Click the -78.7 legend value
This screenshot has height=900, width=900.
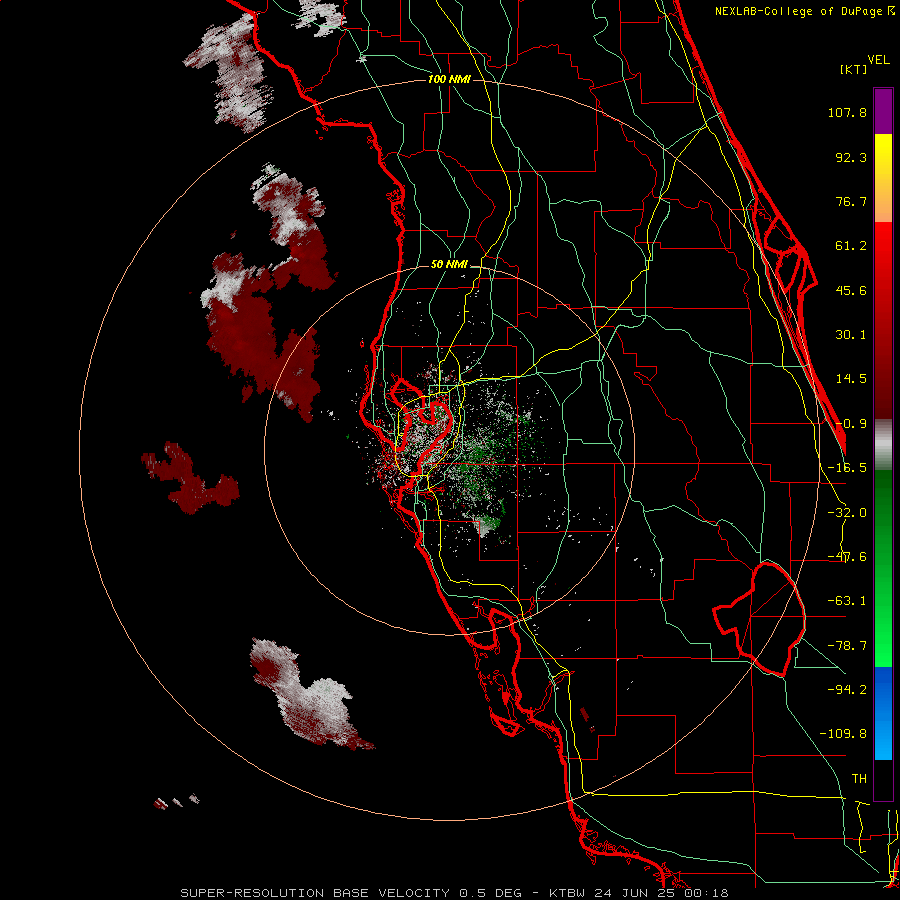click(847, 646)
